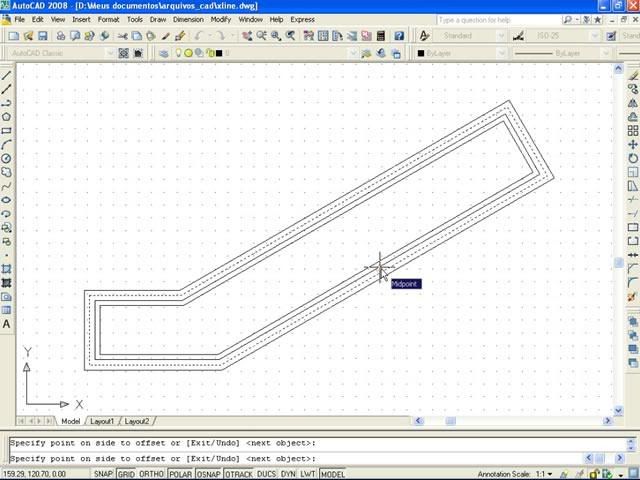Select the Mirror modify tool
640x480 pixels.
pyautogui.click(x=633, y=103)
